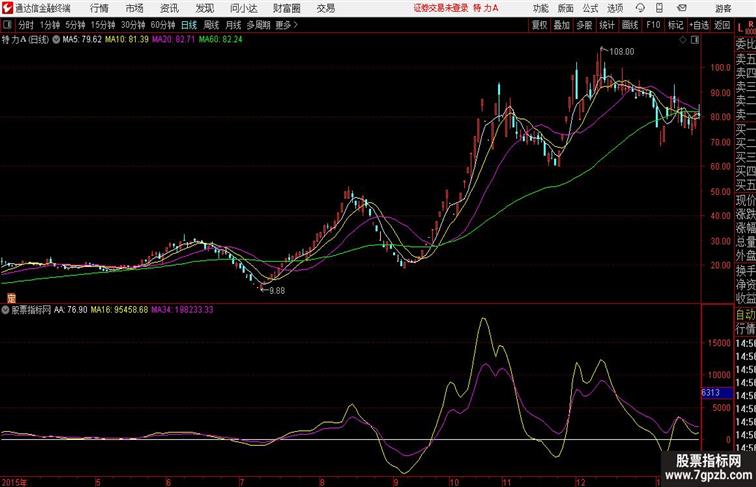The image size is (756, 487).
Task: Click the 108.00 high price label
Action: point(622,52)
